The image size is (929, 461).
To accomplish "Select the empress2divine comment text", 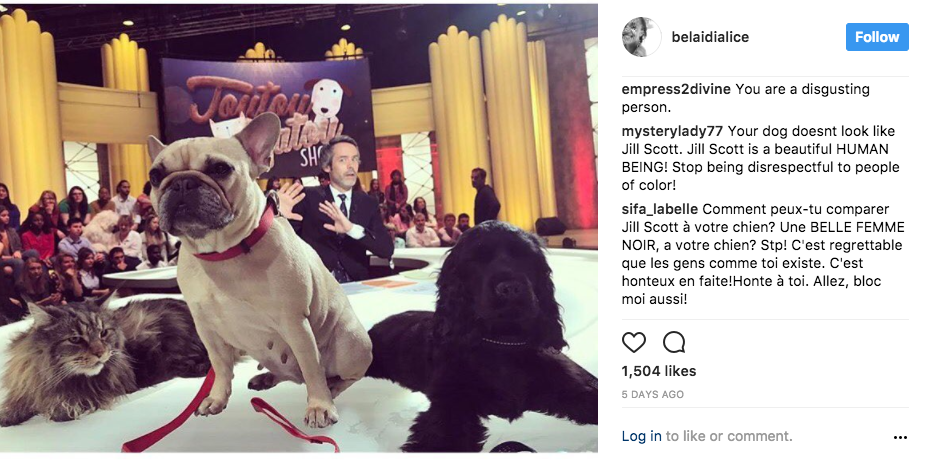I will tap(737, 98).
